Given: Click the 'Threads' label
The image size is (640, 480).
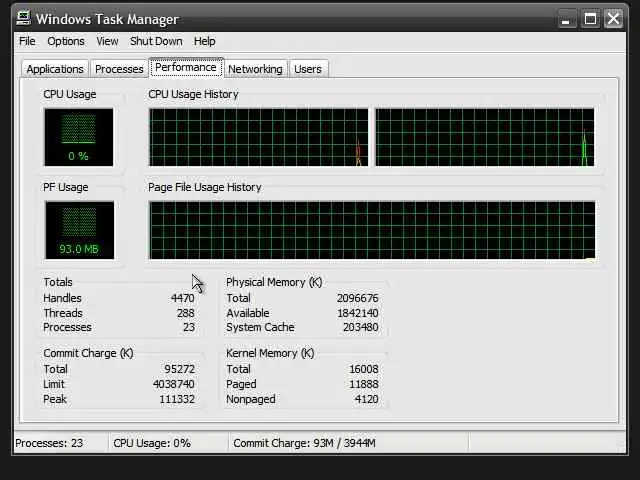Looking at the screenshot, I should click(x=63, y=313).
